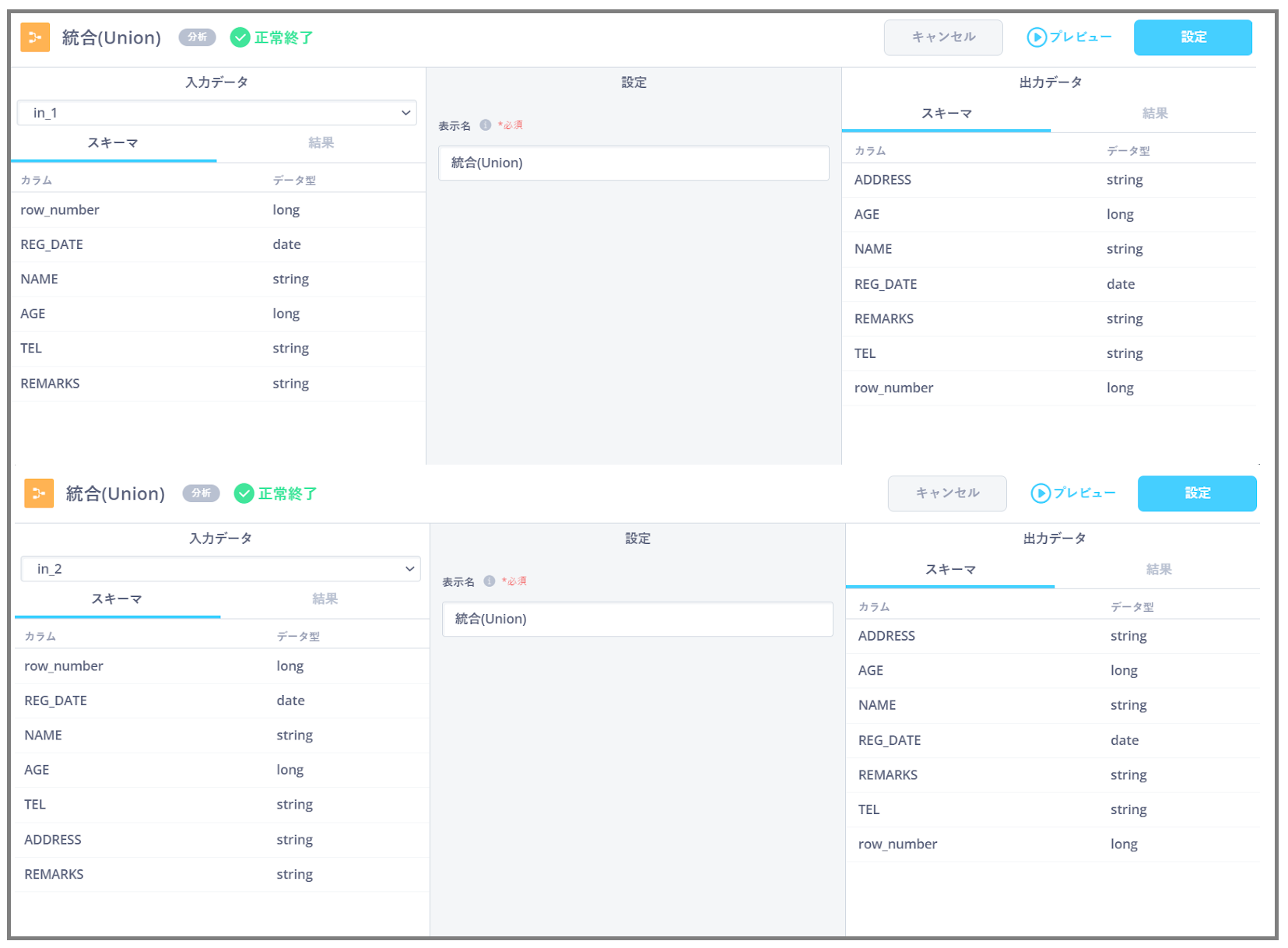Click the TEL row in the in_1 input schema
Viewport: 1288px width, 948px height.
coord(218,349)
